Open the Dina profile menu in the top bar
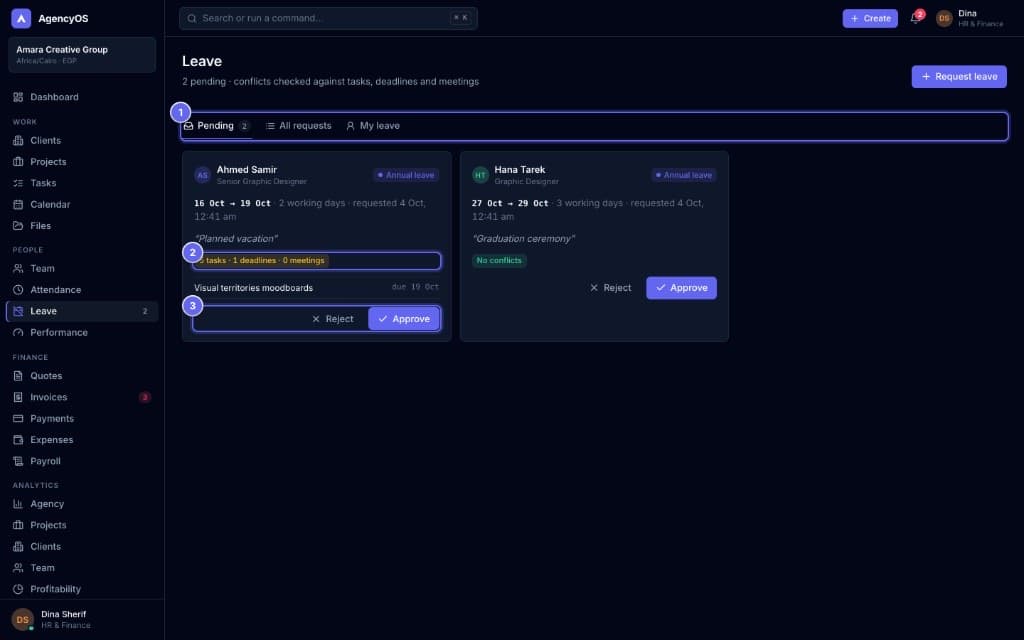 pos(970,18)
